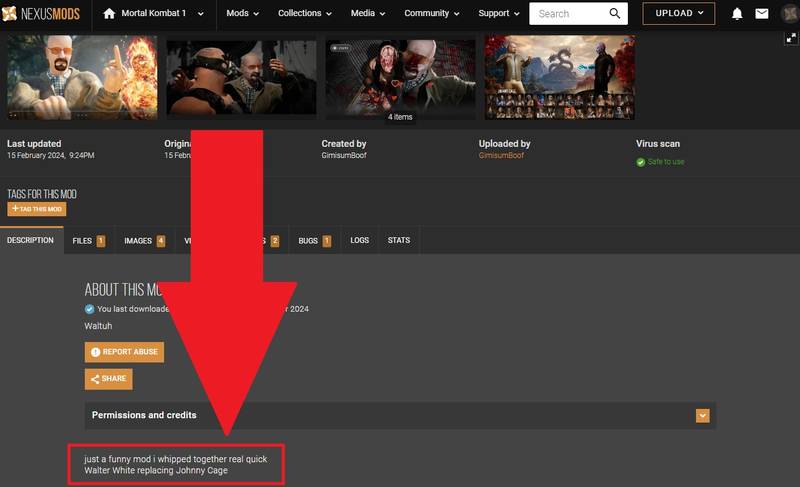Switch to the Description tab
Screen dimensions: 800x487
pos(31,240)
